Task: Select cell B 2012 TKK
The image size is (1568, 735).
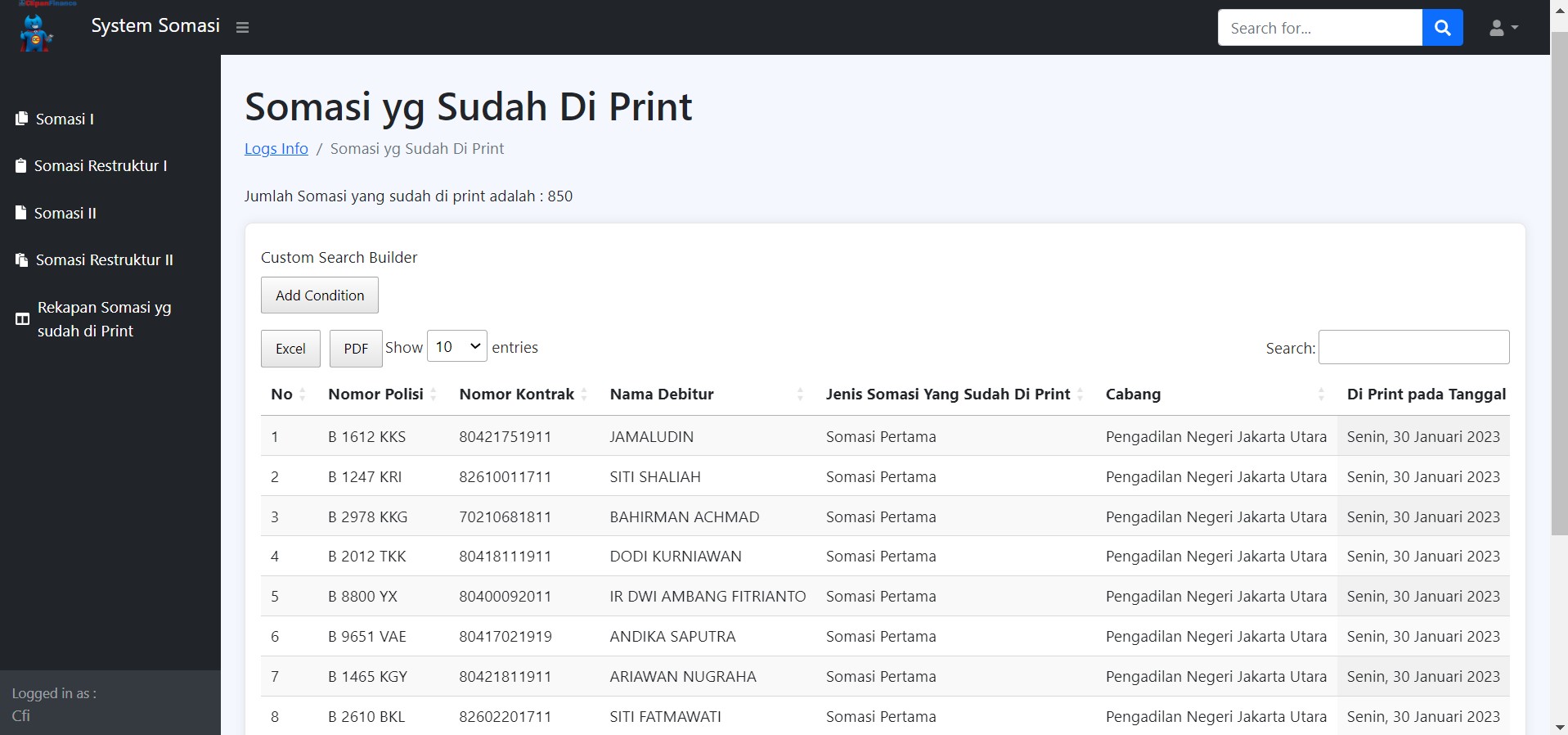Action: click(366, 557)
